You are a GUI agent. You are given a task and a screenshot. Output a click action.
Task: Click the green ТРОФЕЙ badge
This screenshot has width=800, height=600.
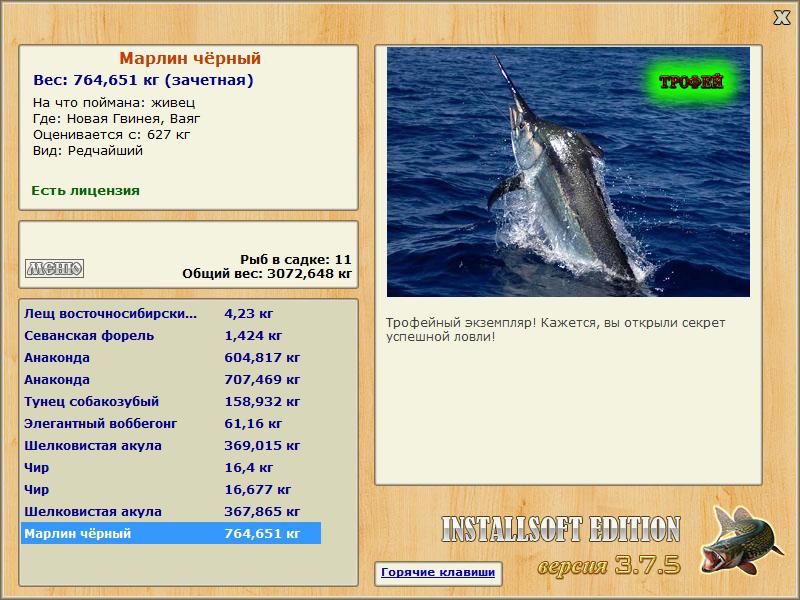(x=691, y=82)
